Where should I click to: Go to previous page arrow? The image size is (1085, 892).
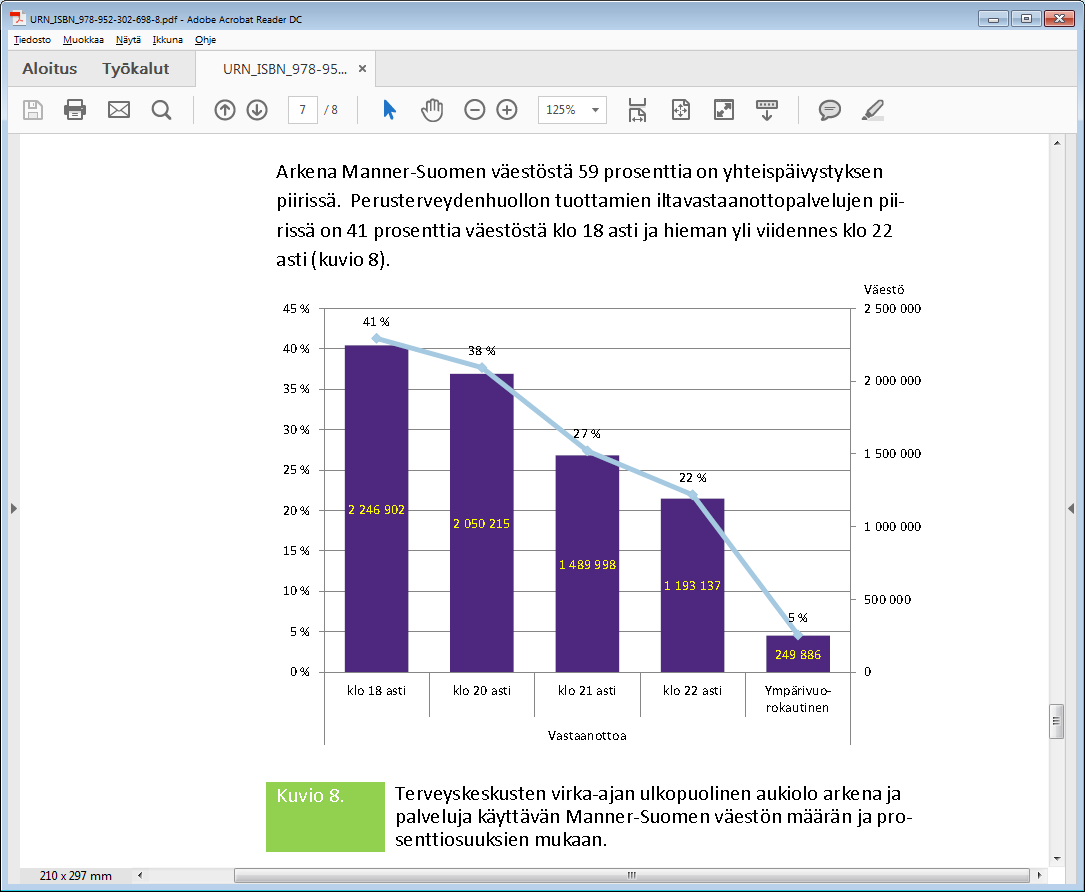coord(225,110)
